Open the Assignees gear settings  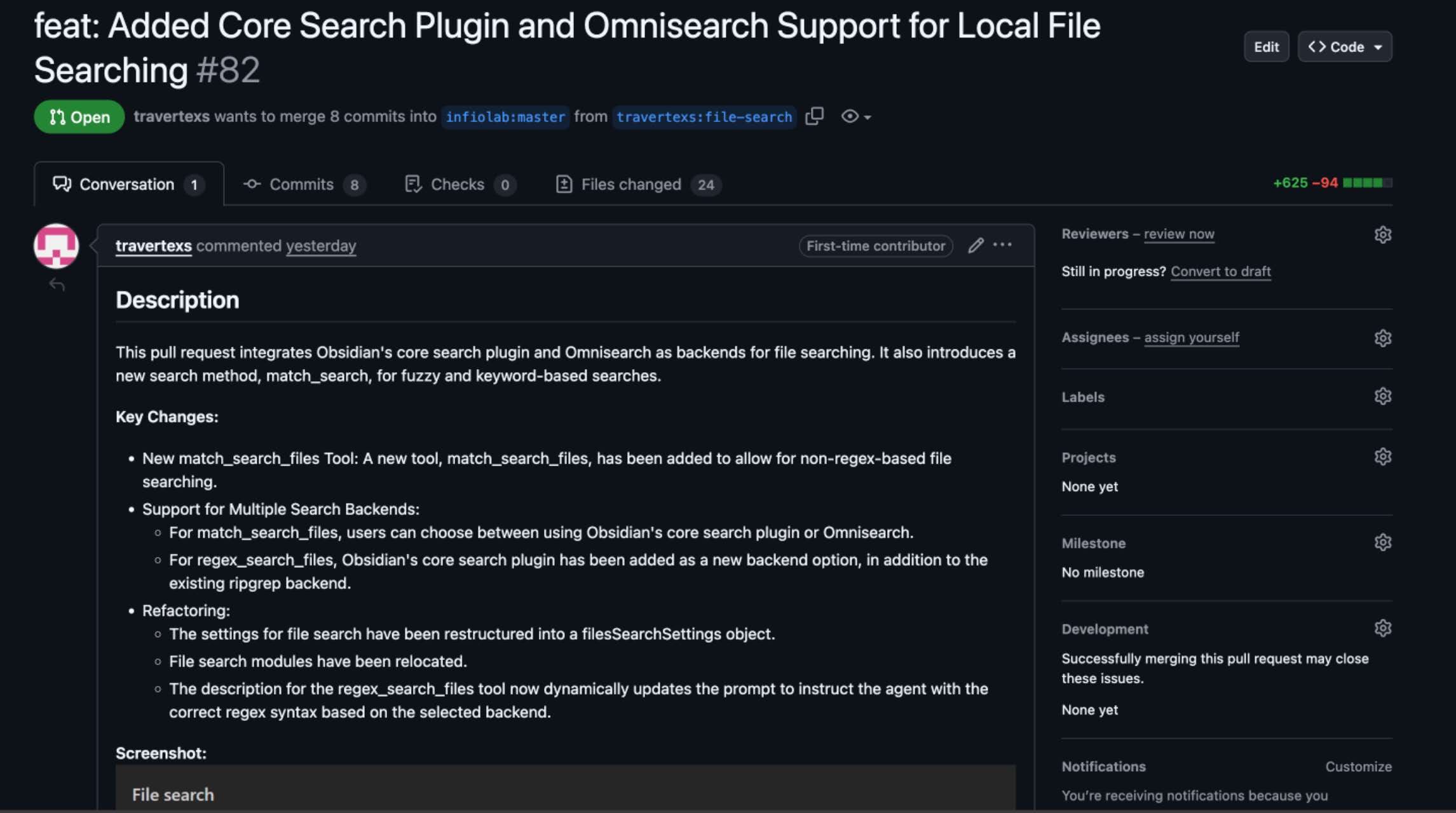(x=1382, y=338)
